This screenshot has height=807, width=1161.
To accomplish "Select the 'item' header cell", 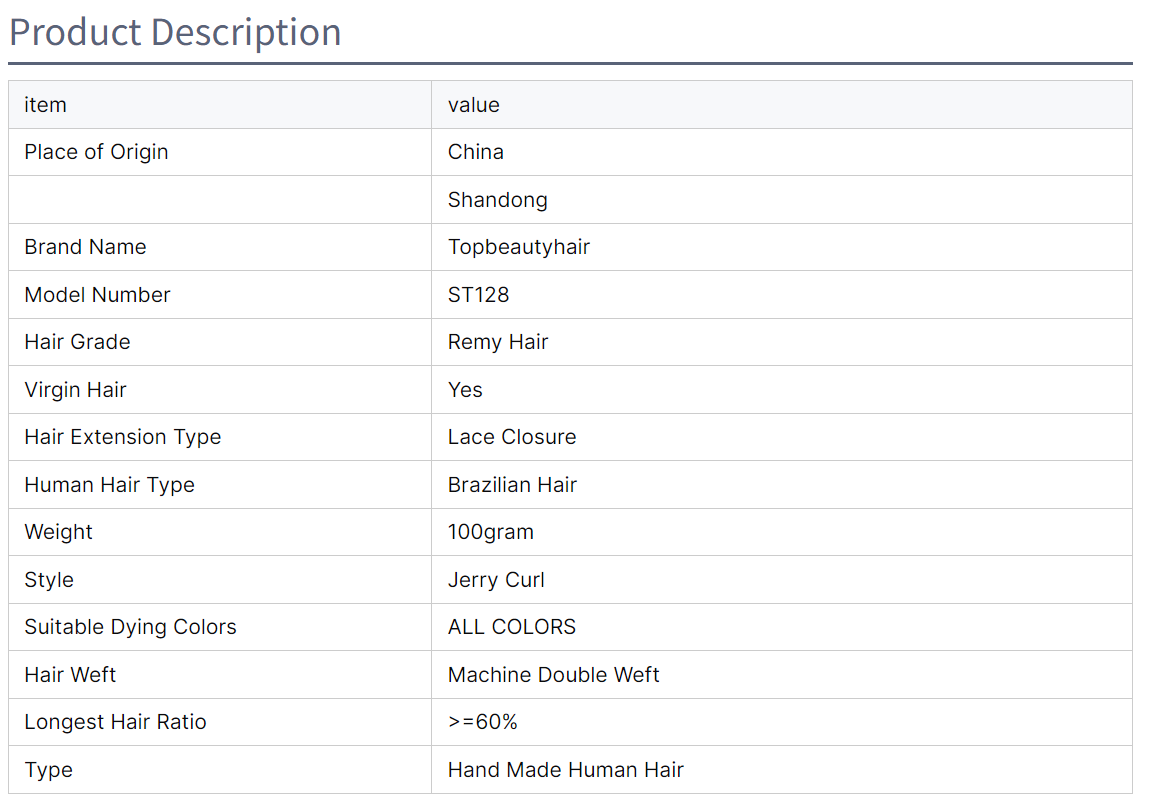I will (220, 105).
